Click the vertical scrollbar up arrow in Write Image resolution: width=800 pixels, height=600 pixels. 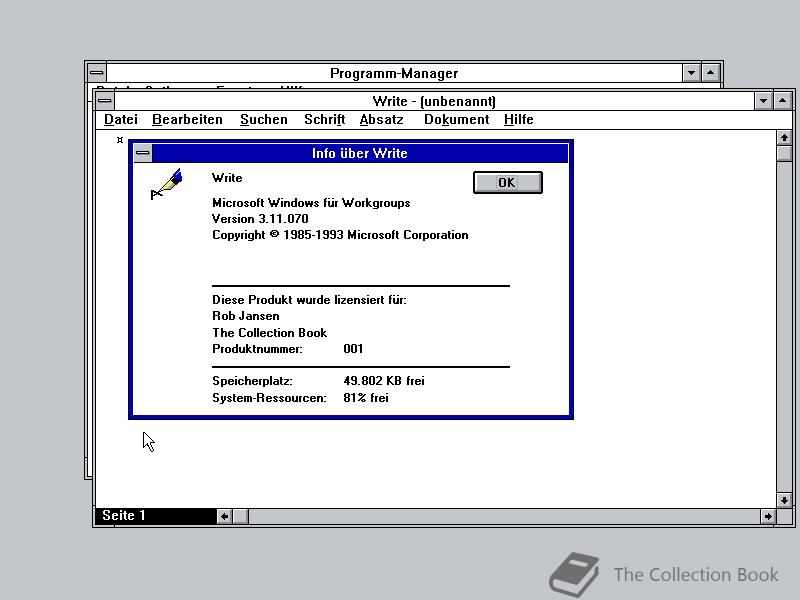click(784, 138)
